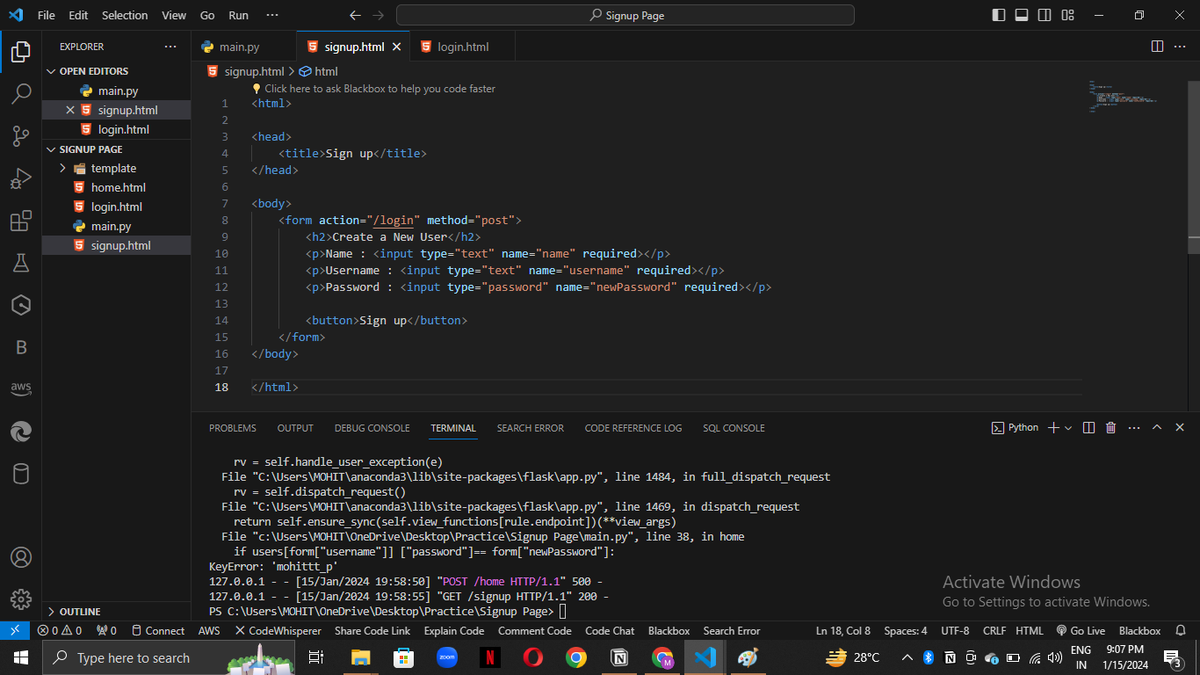Viewport: 1200px width, 675px height.
Task: Open Source Control view
Action: point(20,137)
